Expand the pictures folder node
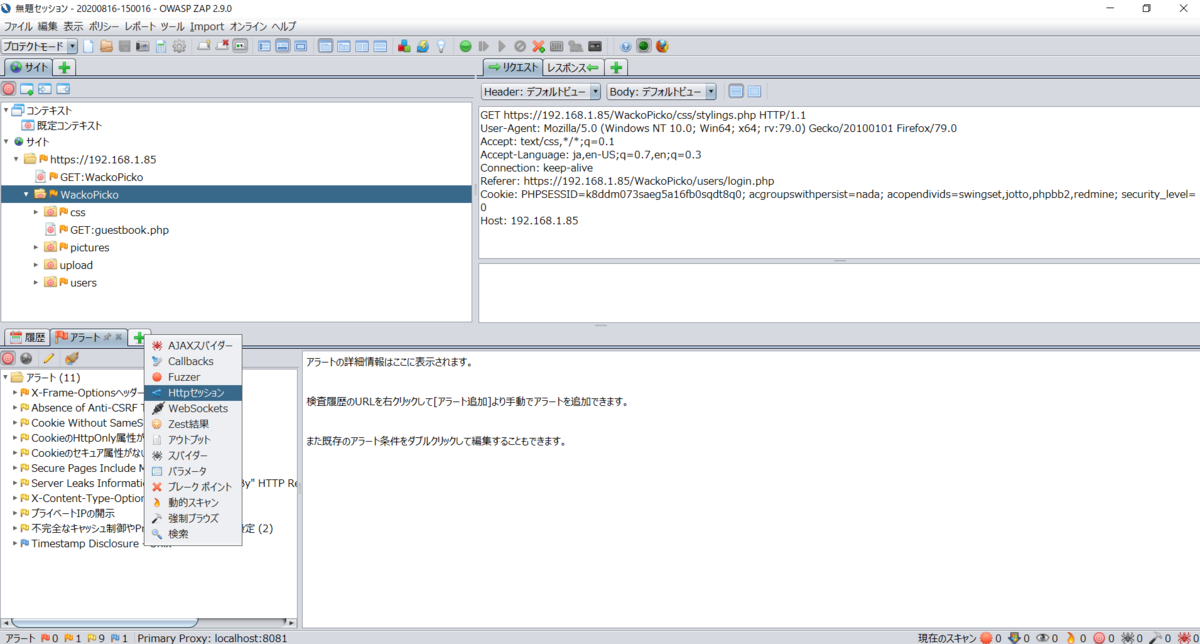 click(37, 247)
